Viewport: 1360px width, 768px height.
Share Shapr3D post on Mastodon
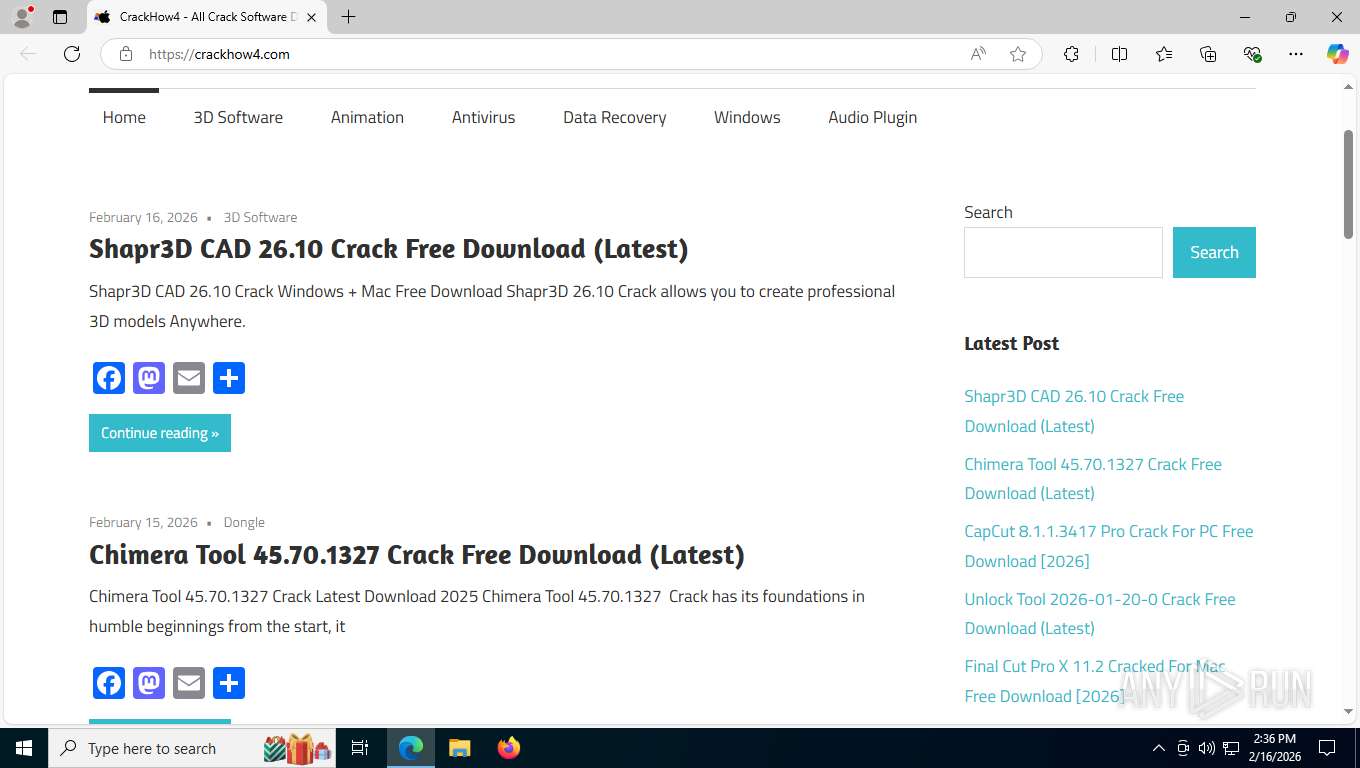pos(149,378)
